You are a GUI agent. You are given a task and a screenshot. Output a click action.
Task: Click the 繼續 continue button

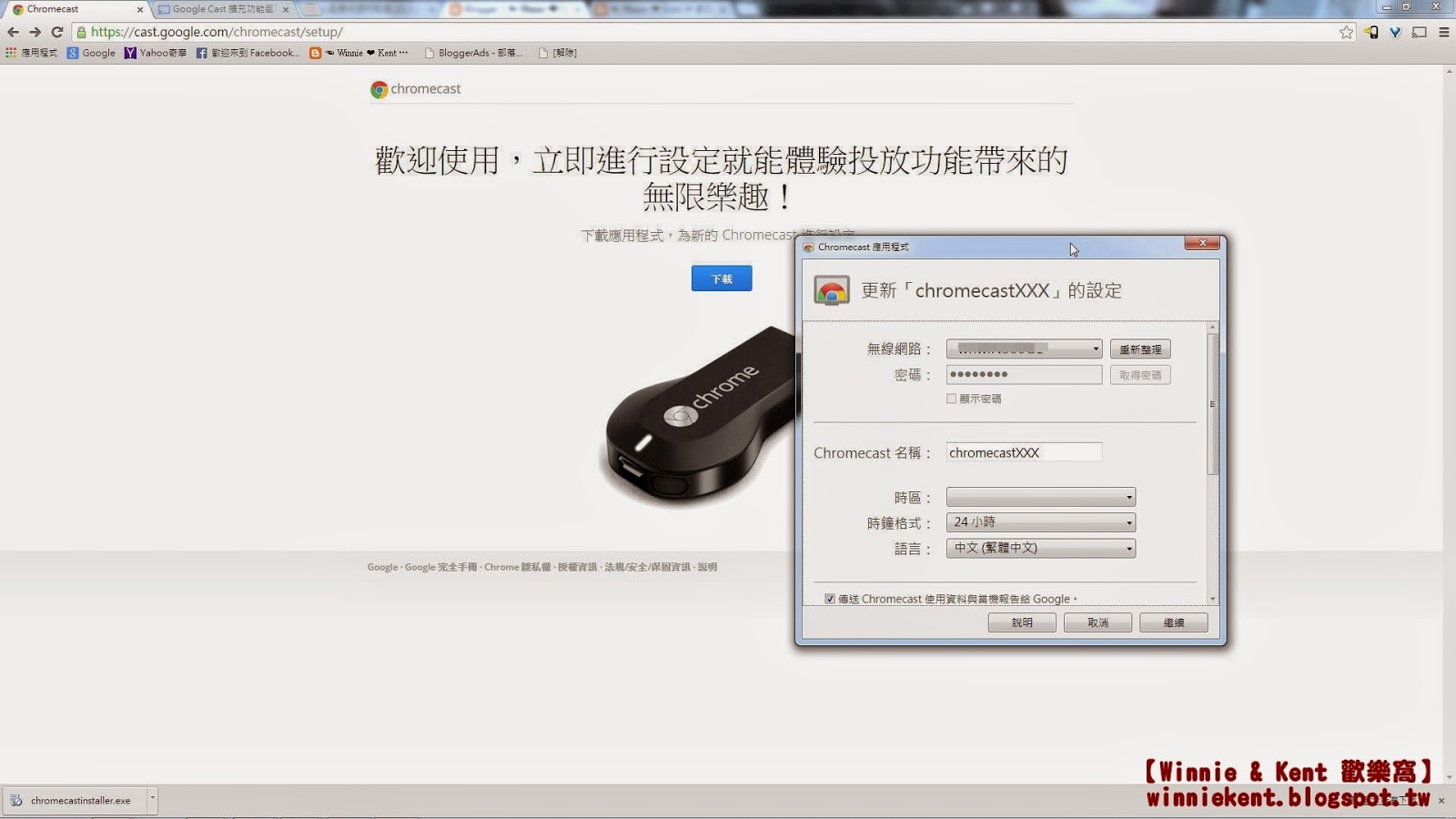pyautogui.click(x=1174, y=622)
